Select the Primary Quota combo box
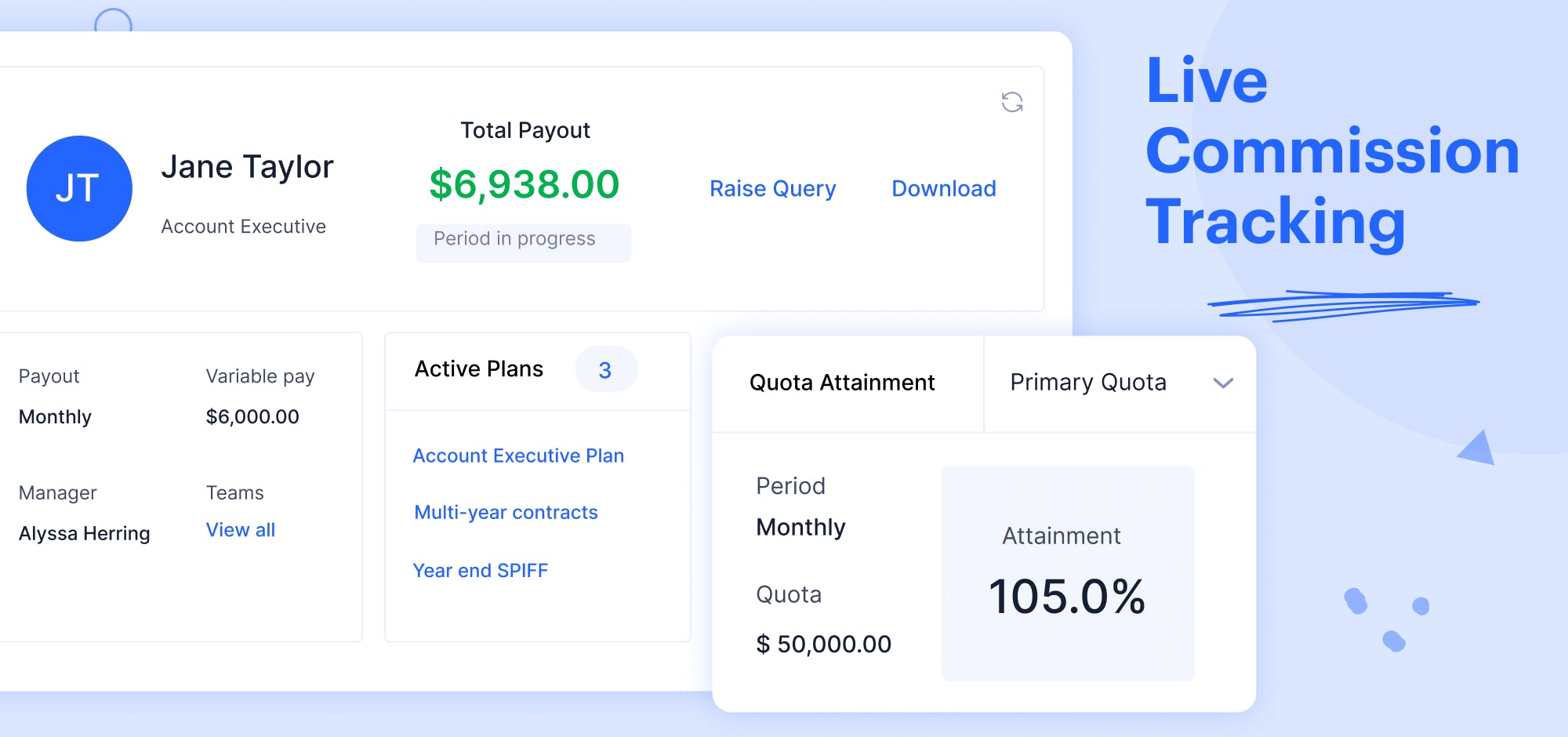The height and width of the screenshot is (737, 1568). tap(1120, 383)
